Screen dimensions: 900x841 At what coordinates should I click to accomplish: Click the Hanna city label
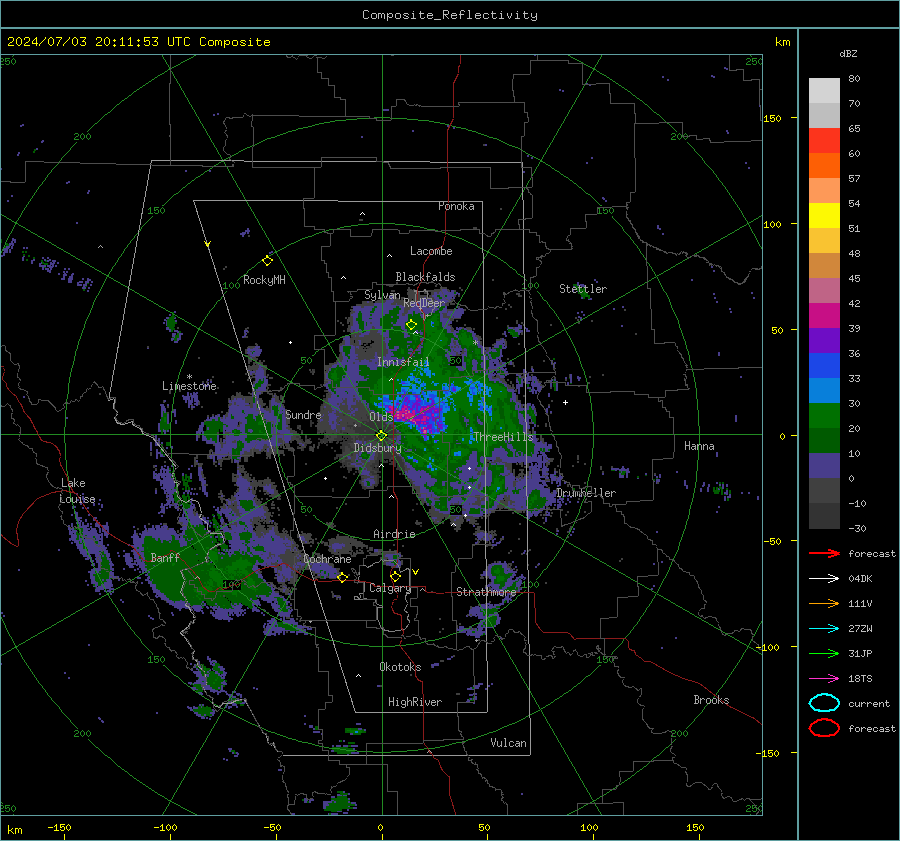699,446
